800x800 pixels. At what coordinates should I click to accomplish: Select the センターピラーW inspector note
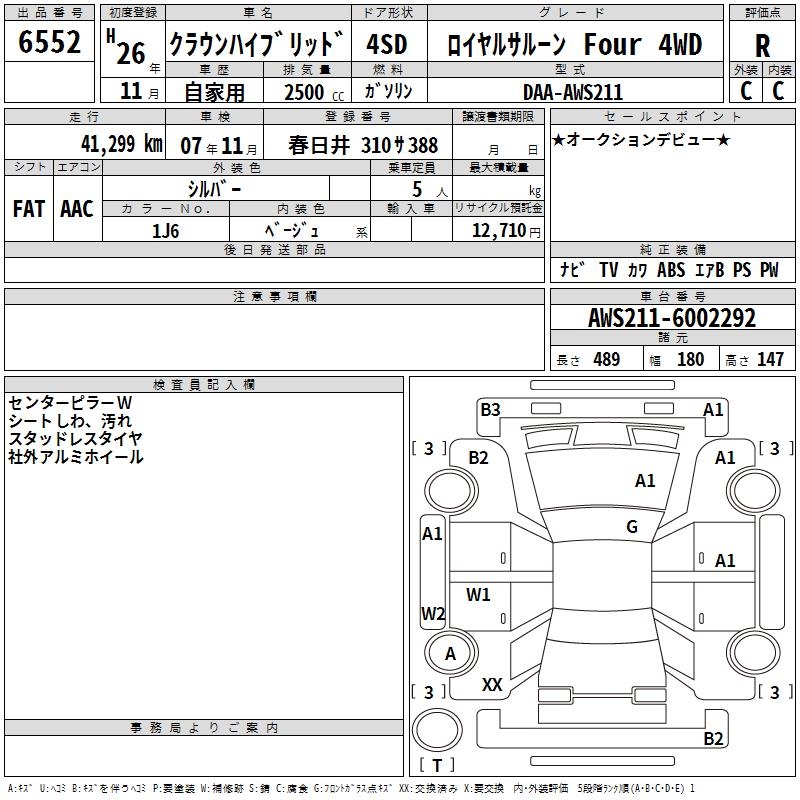70,402
